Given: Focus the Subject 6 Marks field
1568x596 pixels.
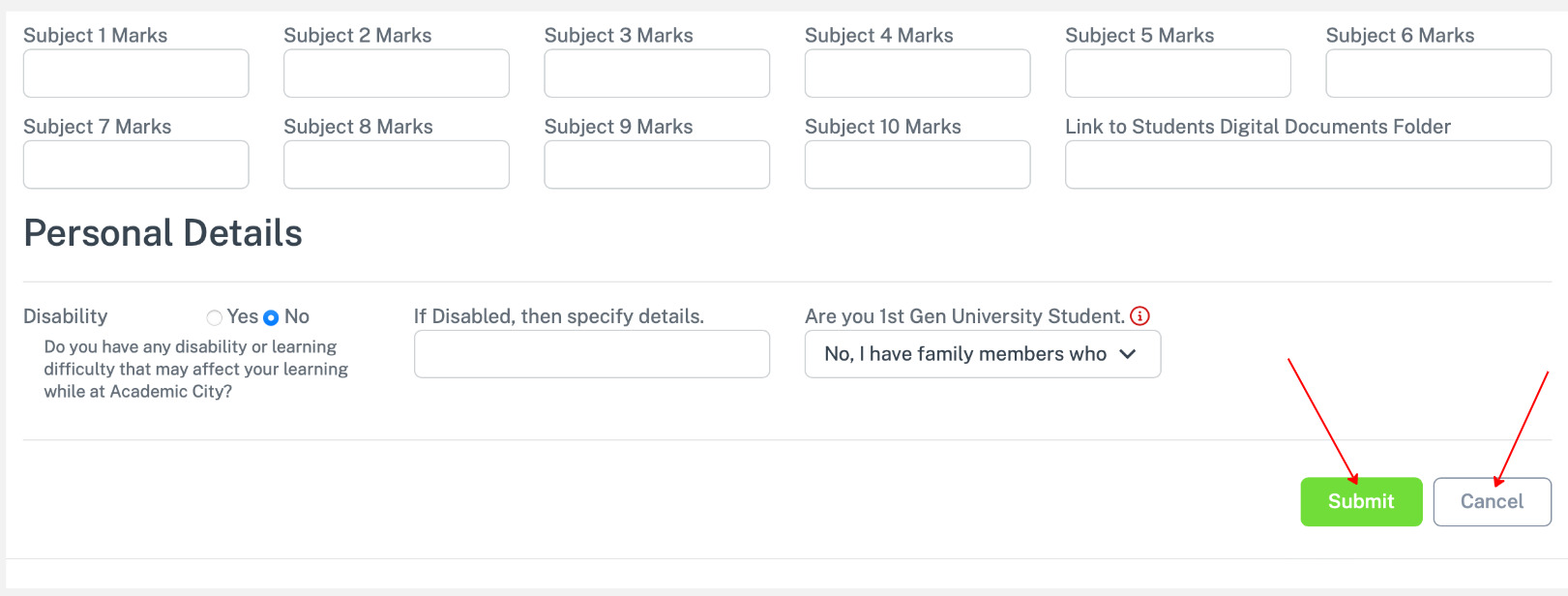Looking at the screenshot, I should coord(1438,74).
